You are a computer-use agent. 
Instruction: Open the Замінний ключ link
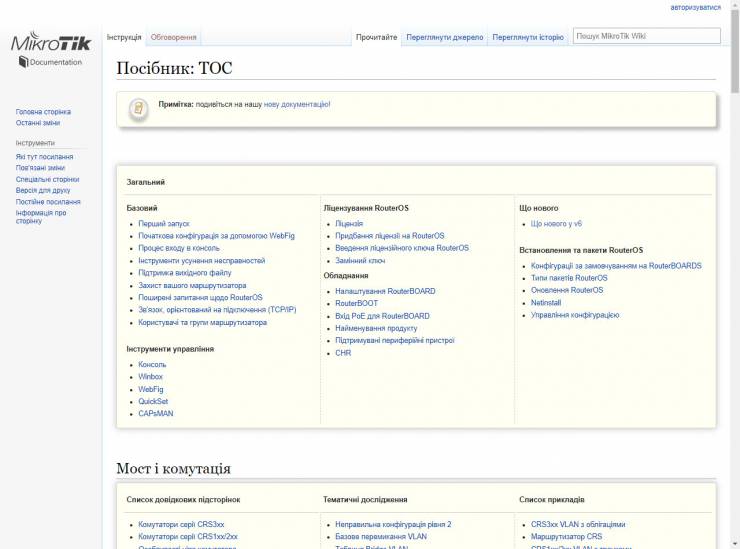(360, 261)
